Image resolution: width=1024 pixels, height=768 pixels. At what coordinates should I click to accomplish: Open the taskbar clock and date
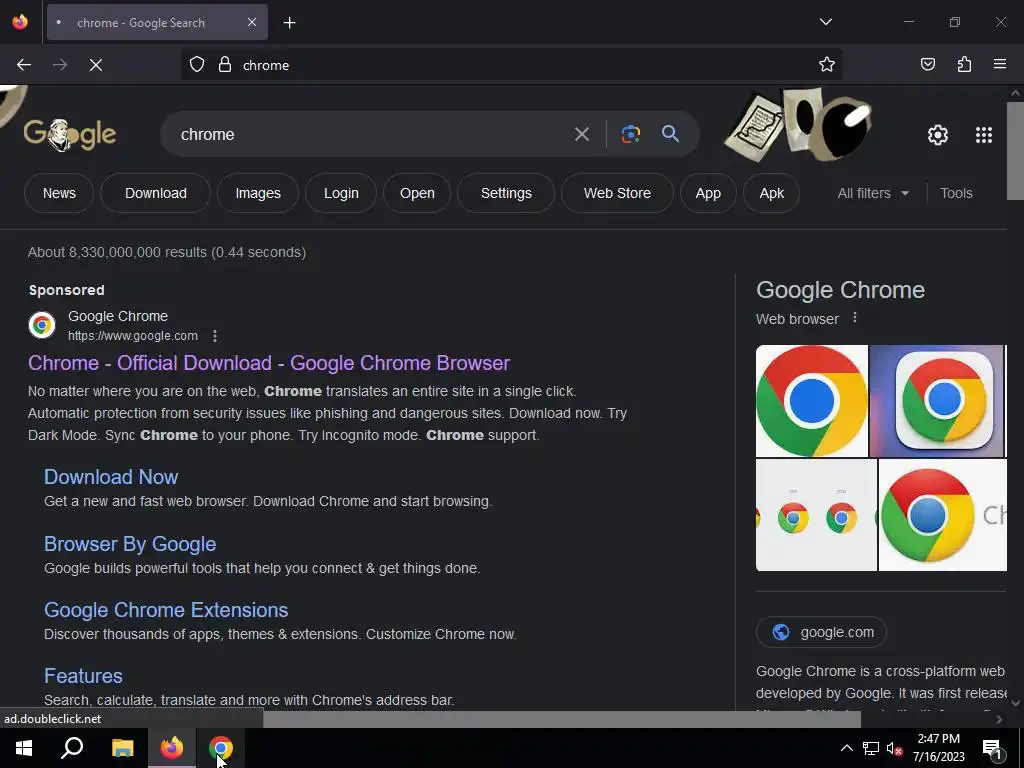pos(938,748)
